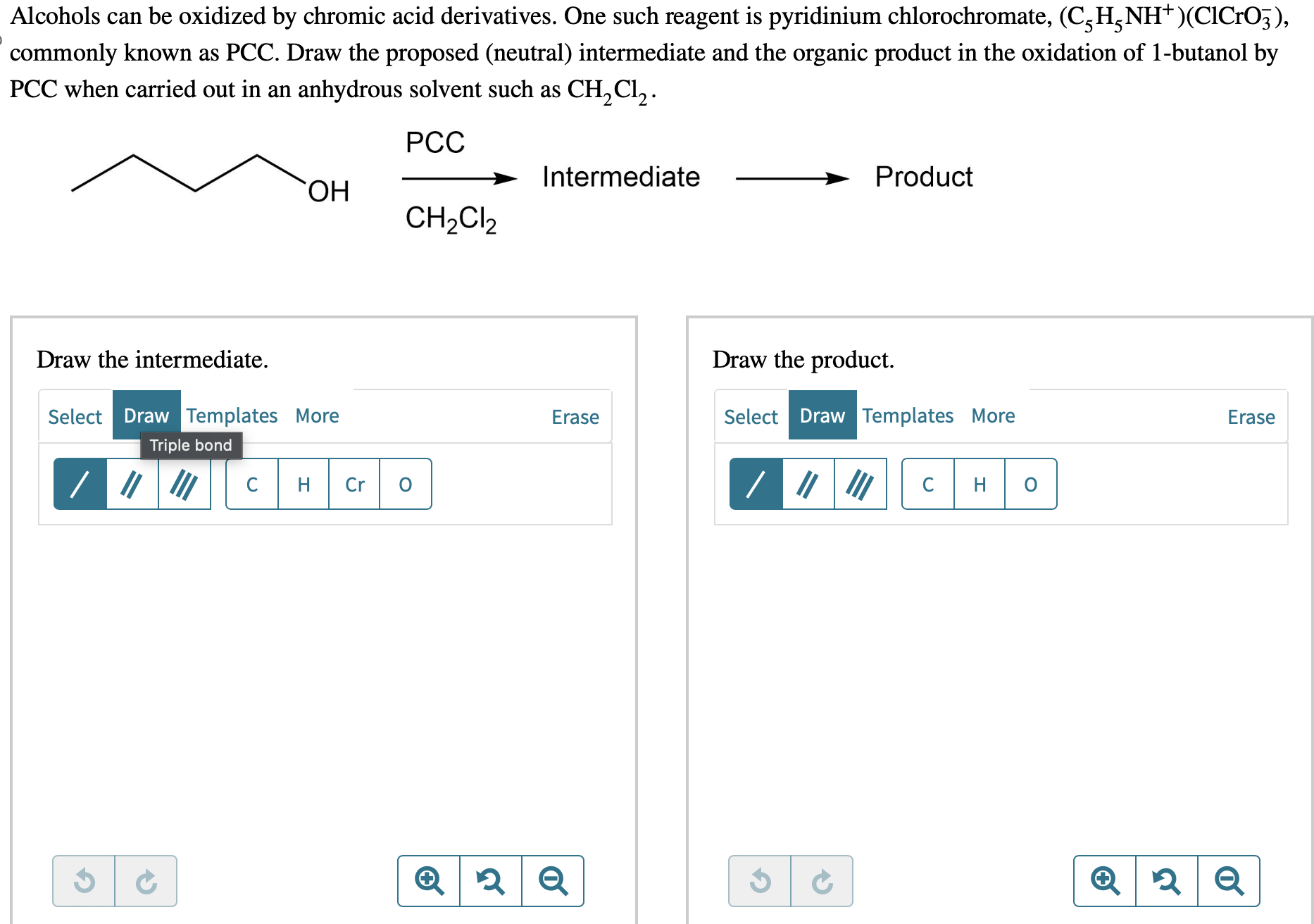Select single bond tool in intermediate panel
Viewport: 1314px width, 924px height.
(80, 484)
